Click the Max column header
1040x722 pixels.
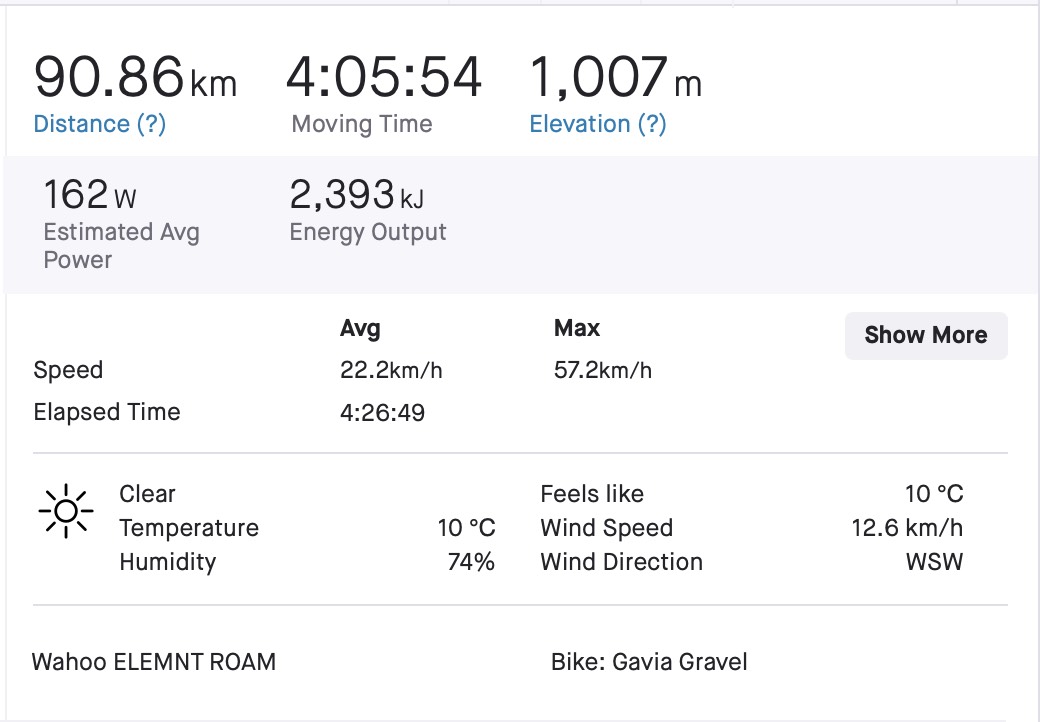pos(576,328)
